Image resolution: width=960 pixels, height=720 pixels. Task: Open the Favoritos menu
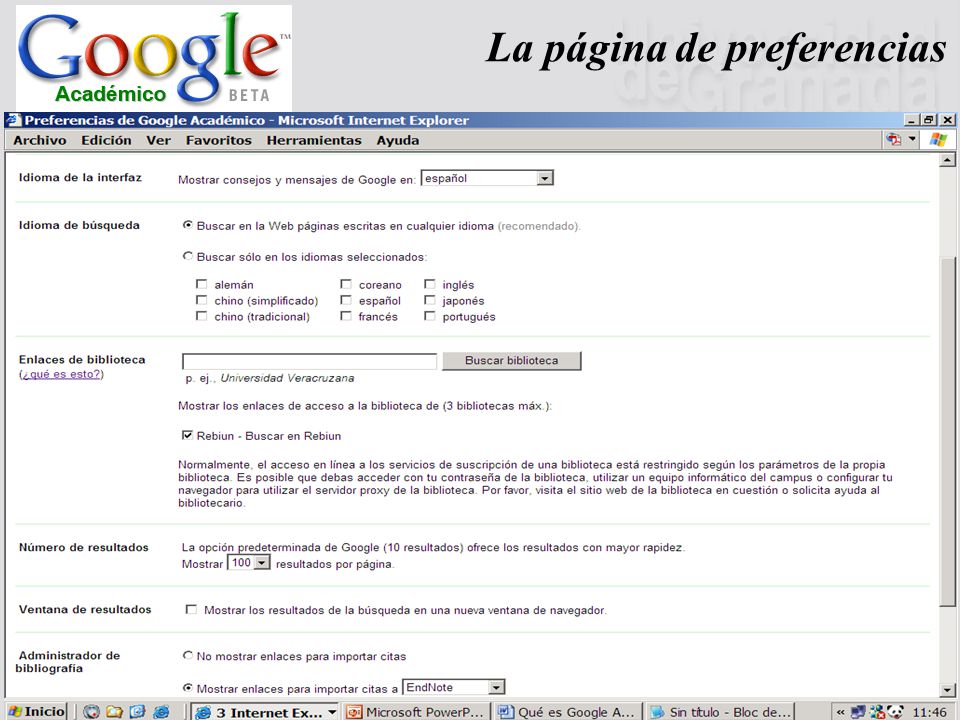pos(219,140)
